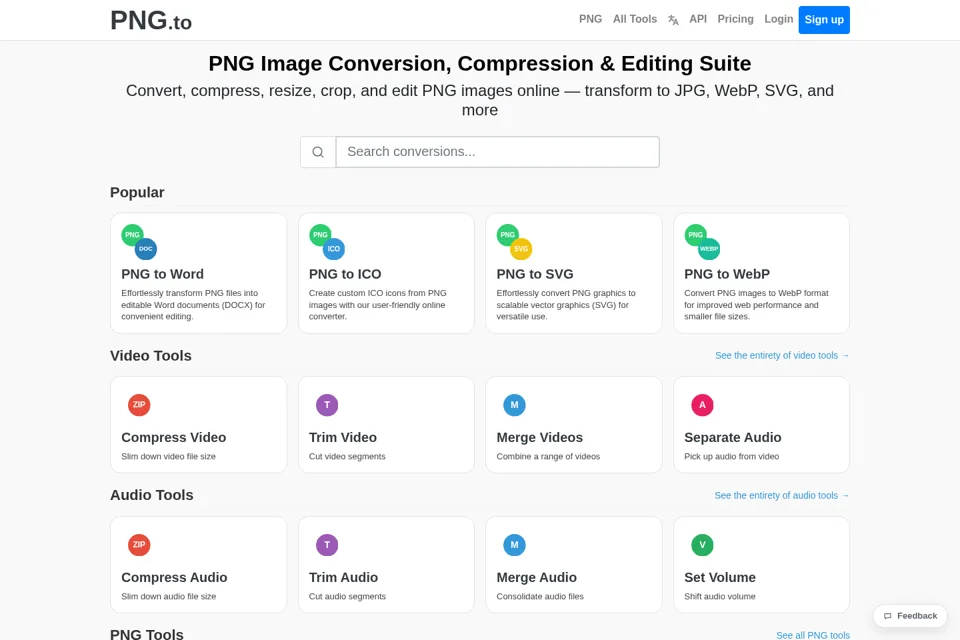The height and width of the screenshot is (640, 960).
Task: Click the pink Separate Audio icon
Action: tap(702, 405)
